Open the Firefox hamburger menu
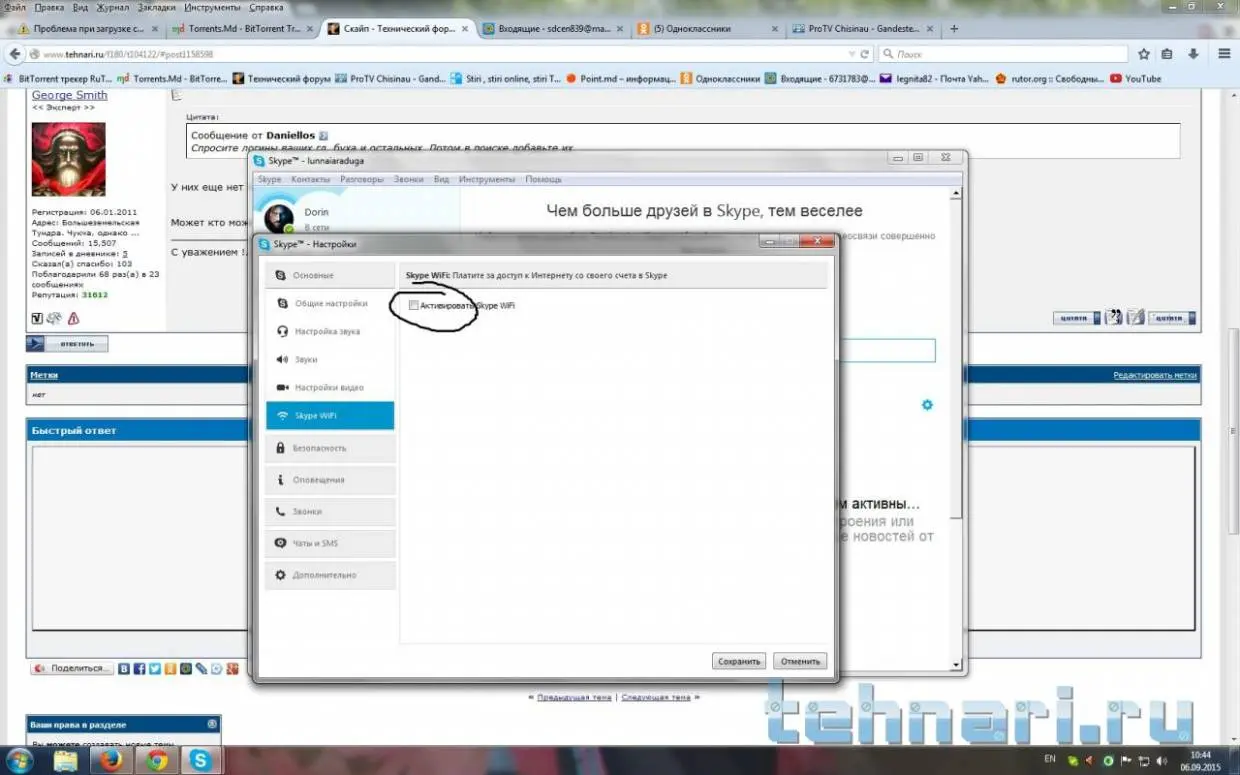The width and height of the screenshot is (1240, 775). coord(1224,53)
